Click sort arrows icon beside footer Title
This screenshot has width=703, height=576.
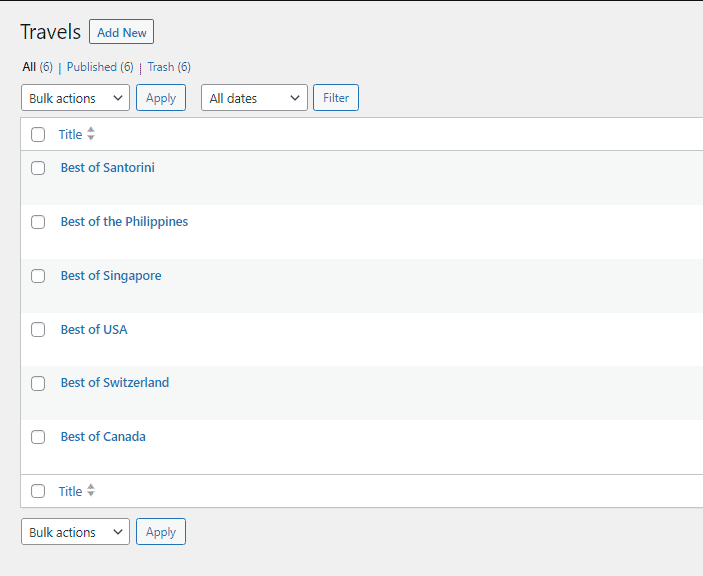(91, 490)
